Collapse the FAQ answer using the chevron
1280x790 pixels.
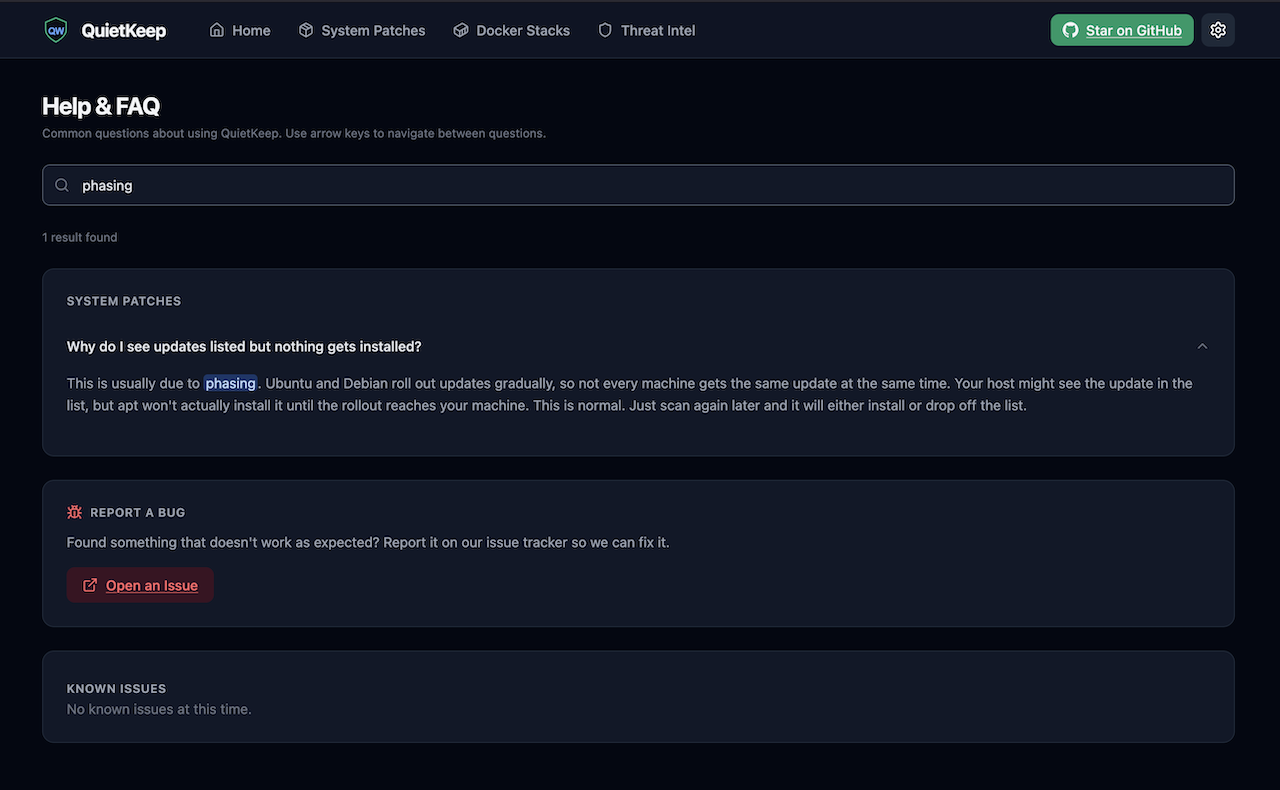(x=1202, y=346)
